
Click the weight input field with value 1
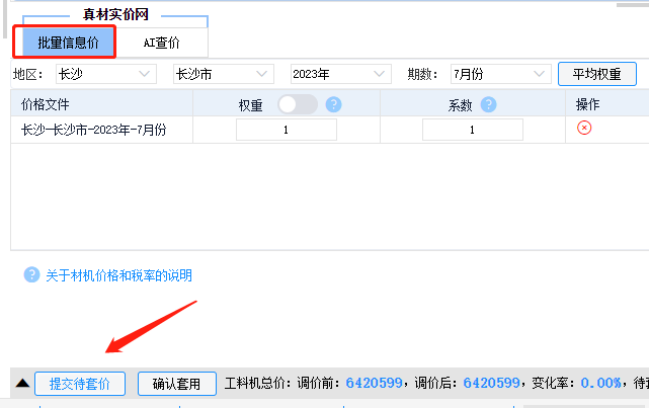point(286,130)
